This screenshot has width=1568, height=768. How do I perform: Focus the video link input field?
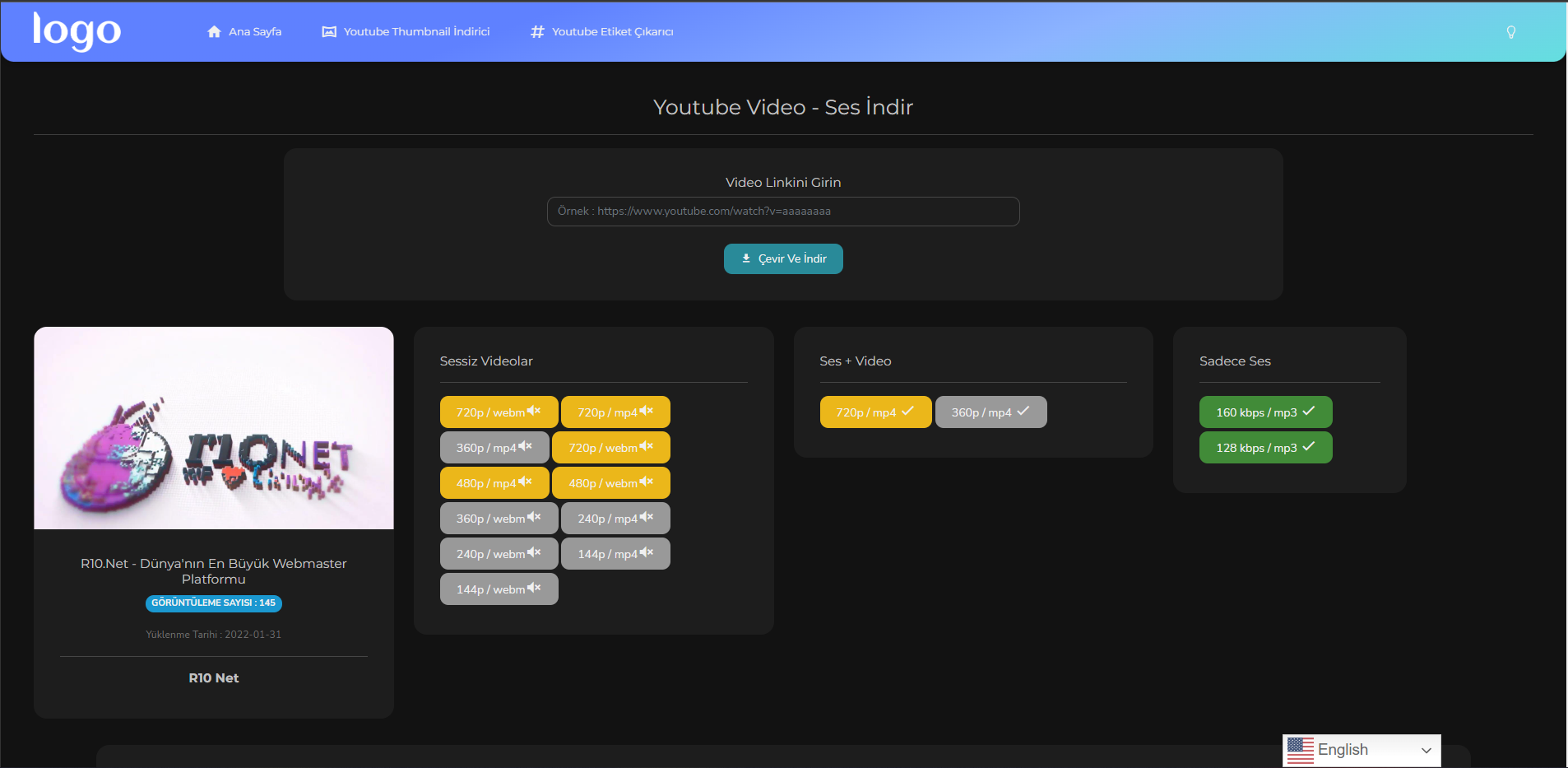tap(783, 212)
